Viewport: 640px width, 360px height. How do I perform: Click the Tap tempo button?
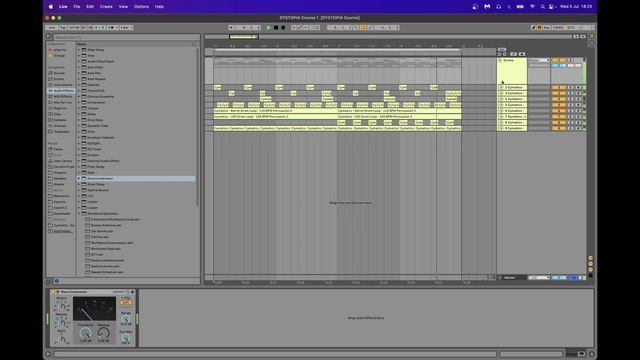click(63, 28)
